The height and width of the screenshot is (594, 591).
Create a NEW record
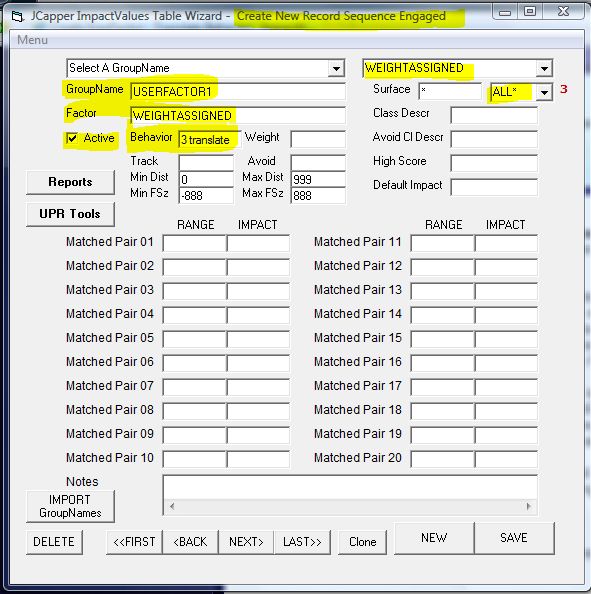tap(434, 538)
